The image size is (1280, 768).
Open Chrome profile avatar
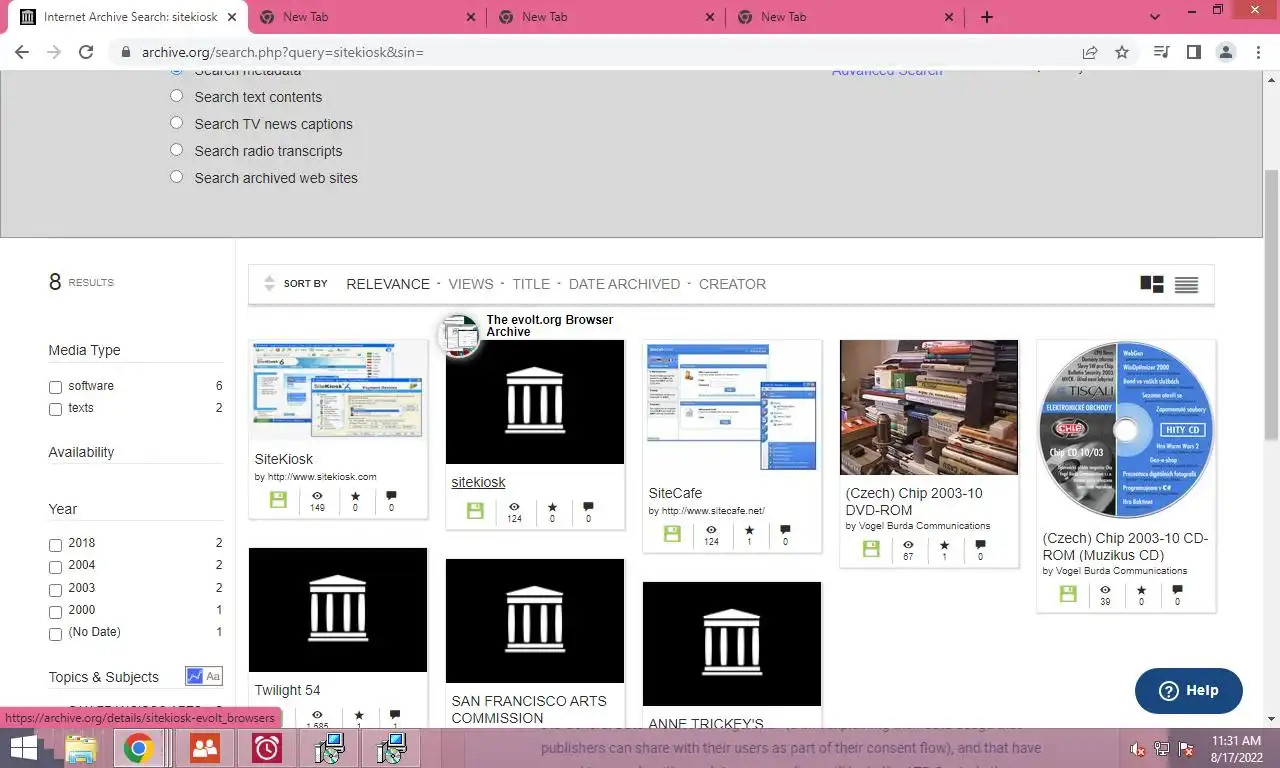click(1225, 52)
